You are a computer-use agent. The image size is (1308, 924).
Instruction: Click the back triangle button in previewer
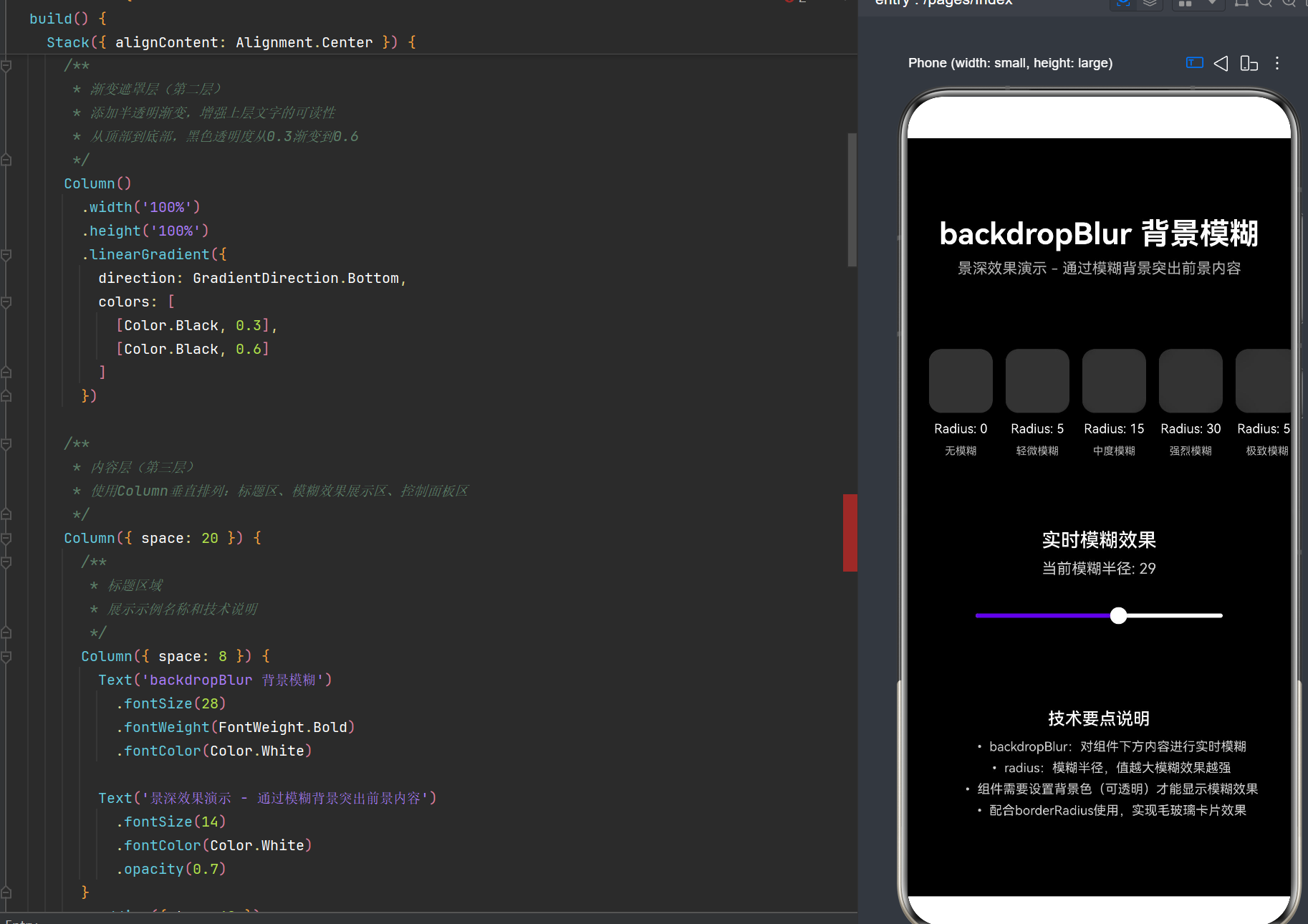click(x=1221, y=63)
